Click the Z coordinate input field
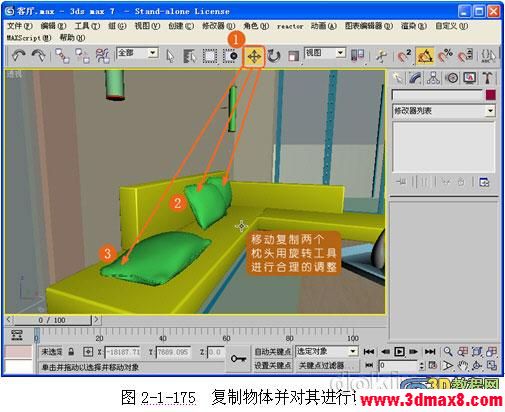505x412 pixels. pos(215,352)
